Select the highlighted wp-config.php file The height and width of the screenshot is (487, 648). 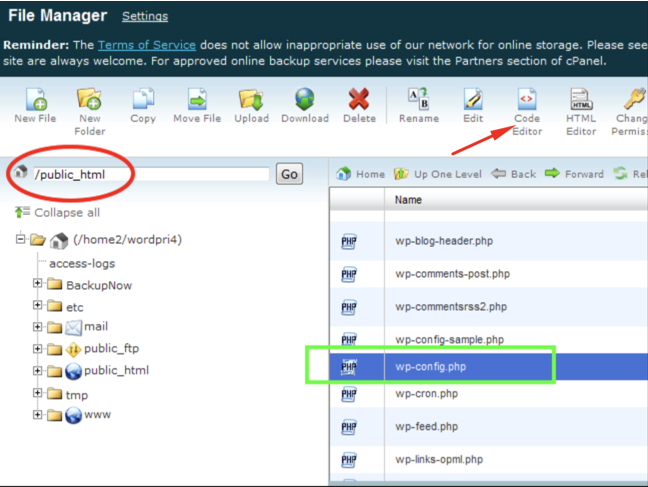point(431,367)
